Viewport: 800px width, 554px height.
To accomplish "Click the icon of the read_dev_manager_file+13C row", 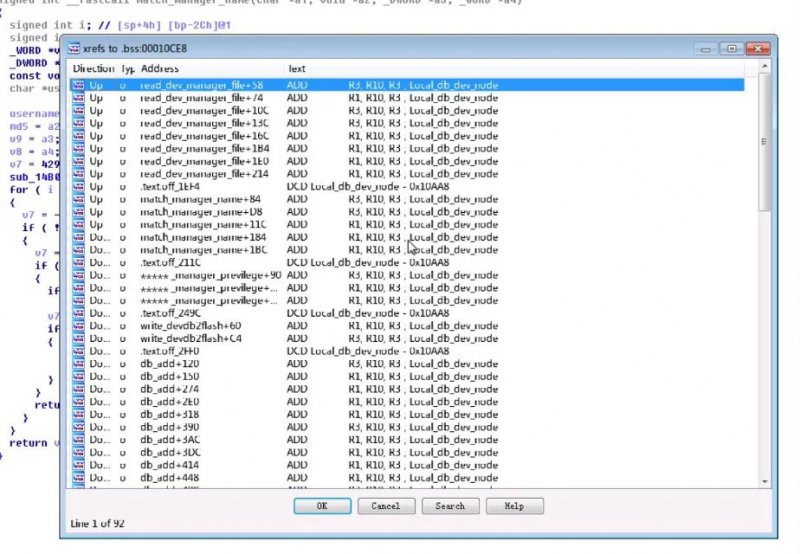I will click(x=78, y=123).
